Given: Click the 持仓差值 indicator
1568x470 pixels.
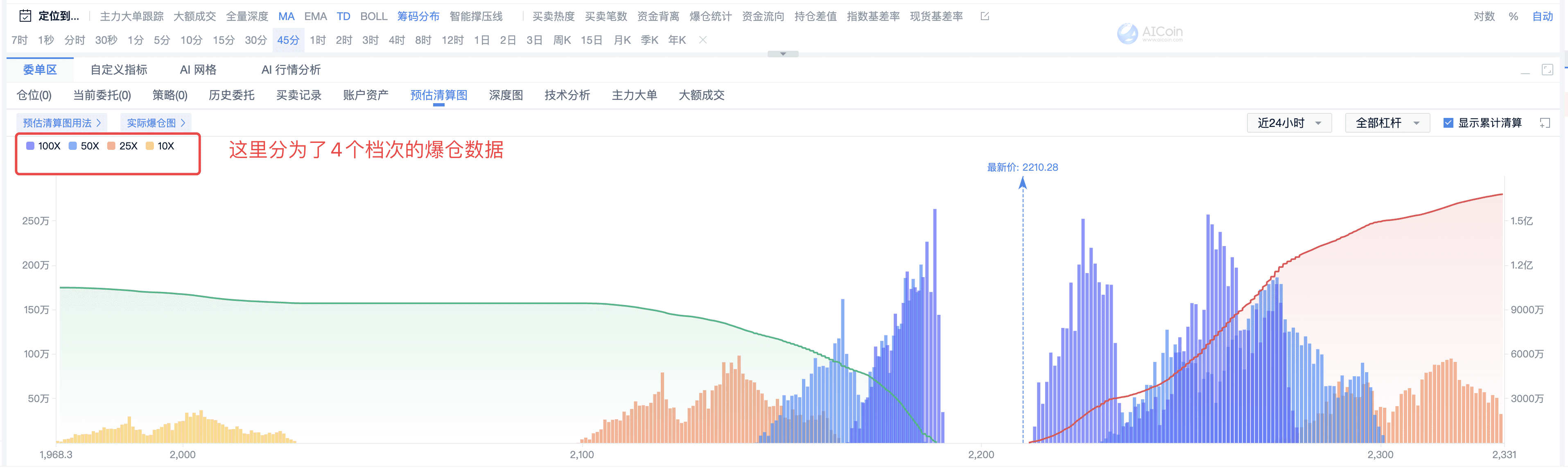Looking at the screenshot, I should [815, 16].
